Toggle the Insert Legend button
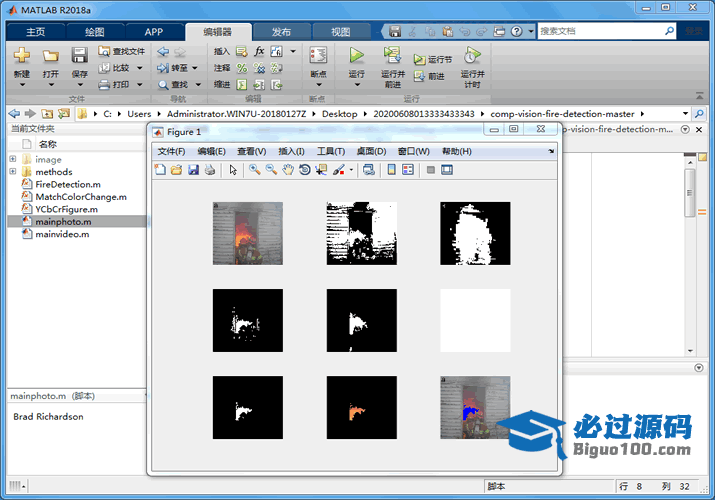Screen dimensions: 715x500 click(x=408, y=170)
